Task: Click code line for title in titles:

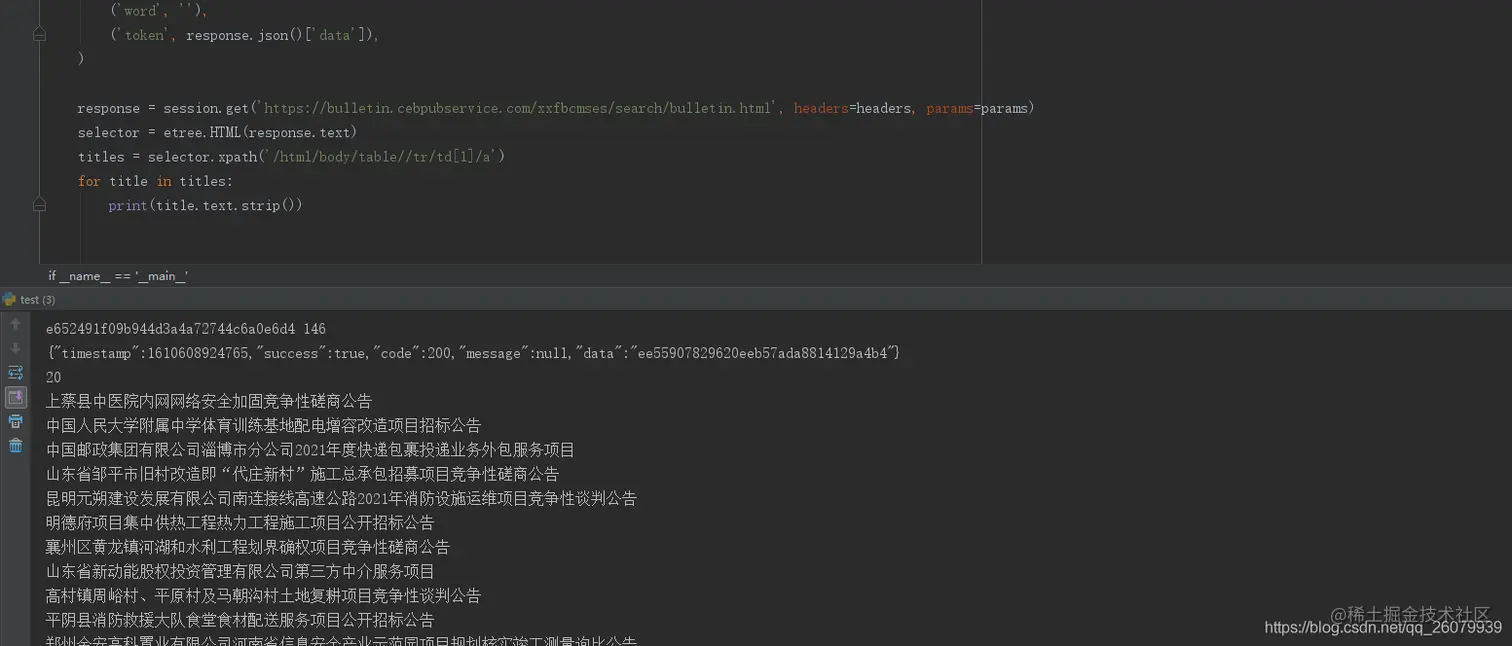Action: [x=155, y=181]
